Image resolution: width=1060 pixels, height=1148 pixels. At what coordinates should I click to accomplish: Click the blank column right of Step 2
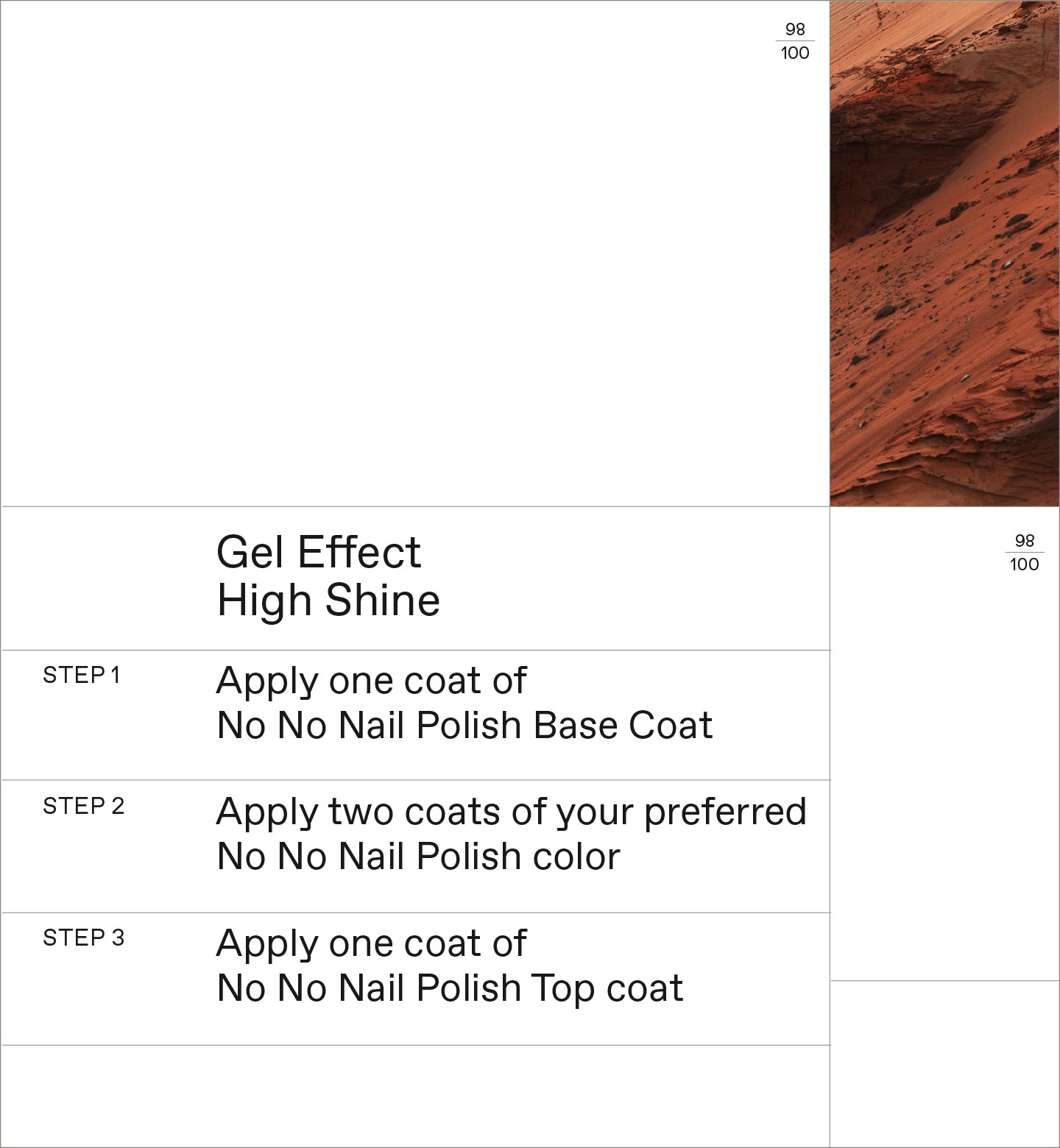pos(944,809)
